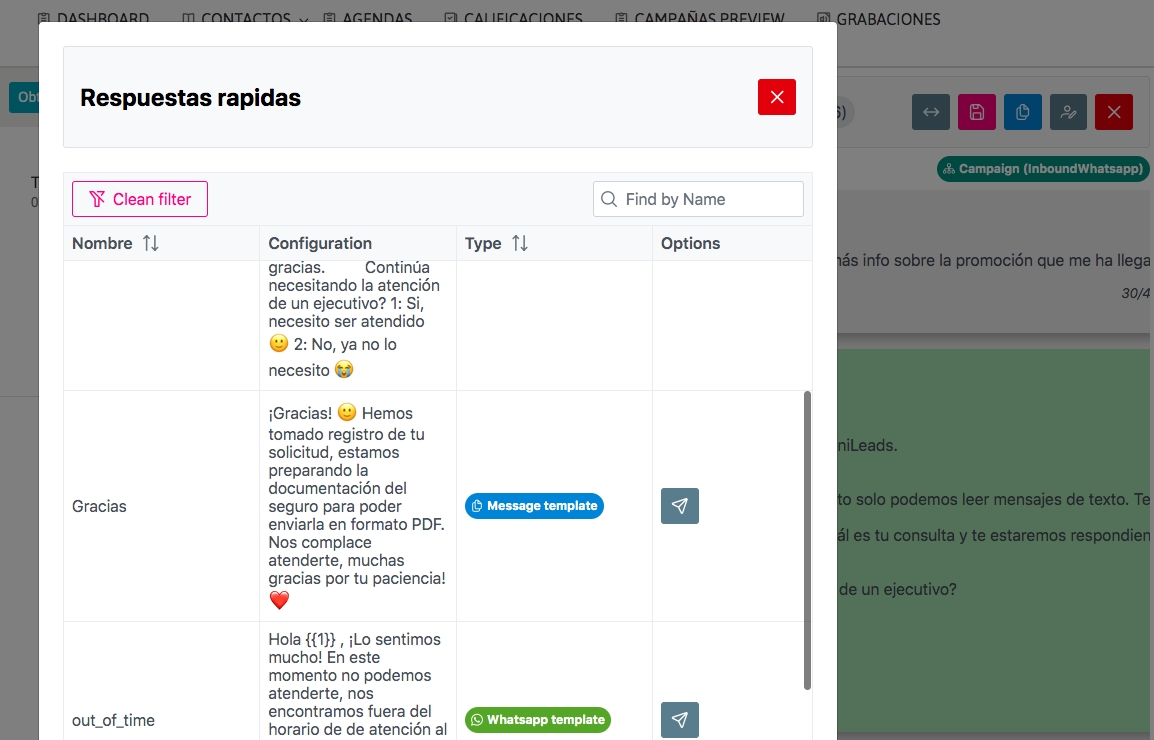Image resolution: width=1154 pixels, height=740 pixels.
Task: Click the quick responses list scrollbar
Action: click(x=807, y=540)
